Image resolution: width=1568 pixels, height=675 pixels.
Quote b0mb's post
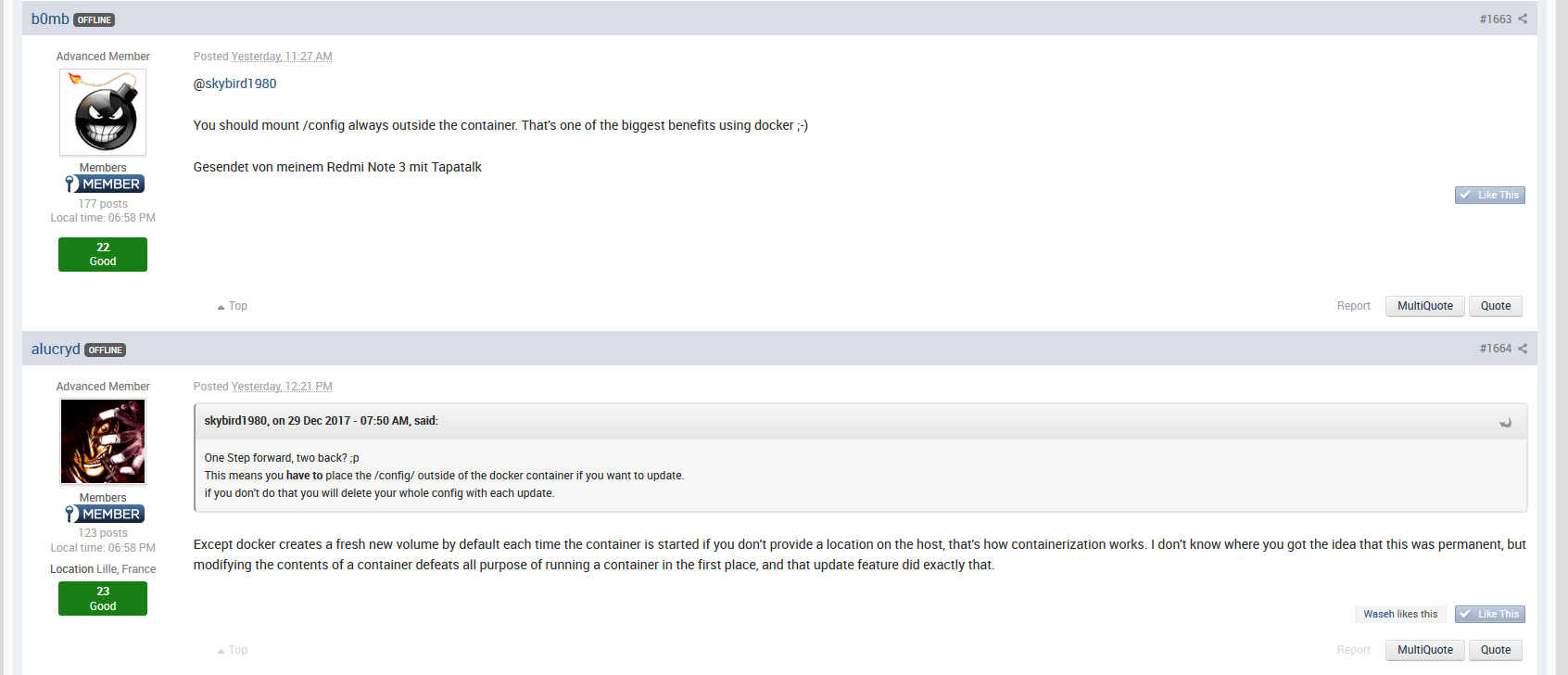[1496, 306]
